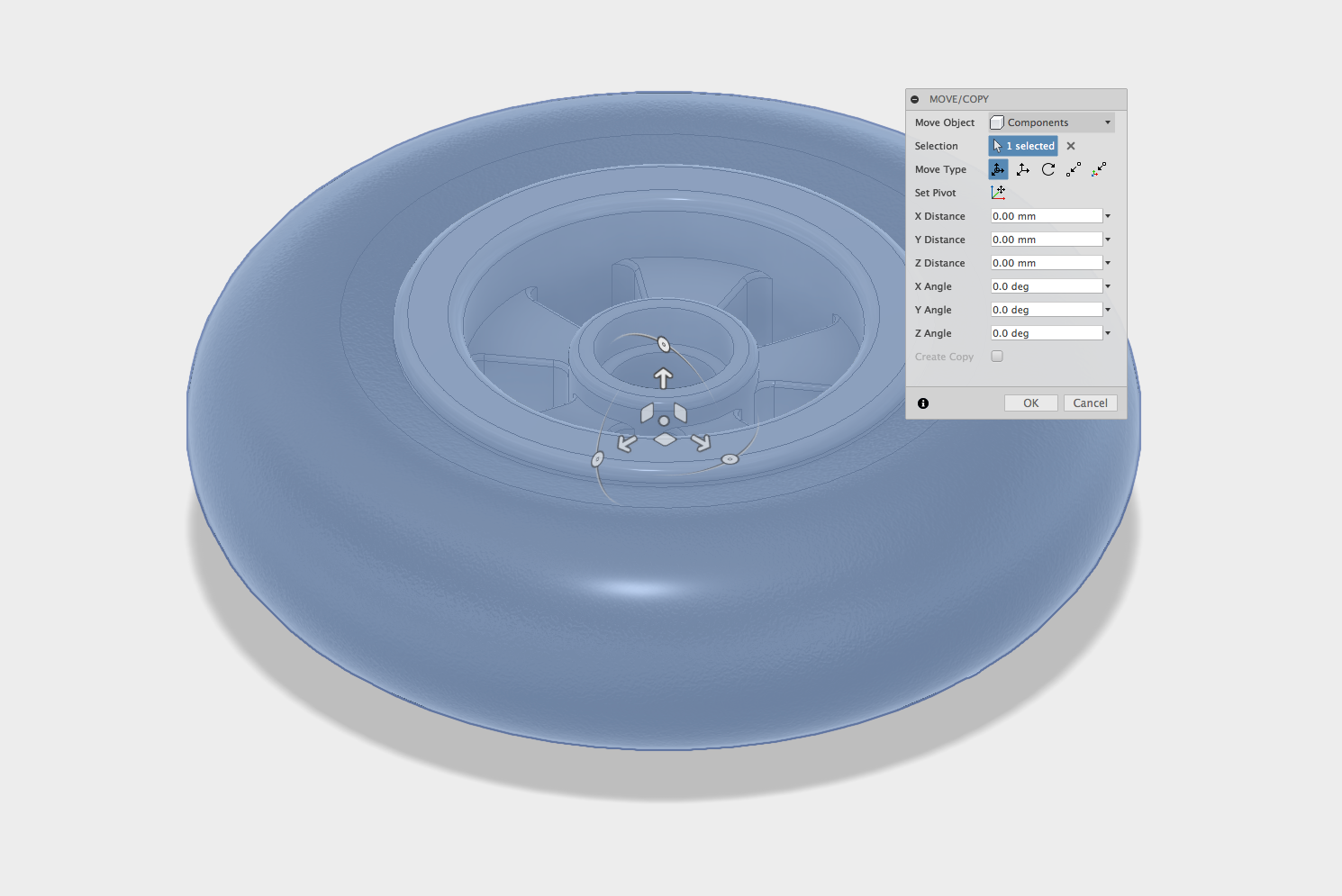Click the X Angle input field
Screen dimensions: 1342x896
pos(1047,286)
